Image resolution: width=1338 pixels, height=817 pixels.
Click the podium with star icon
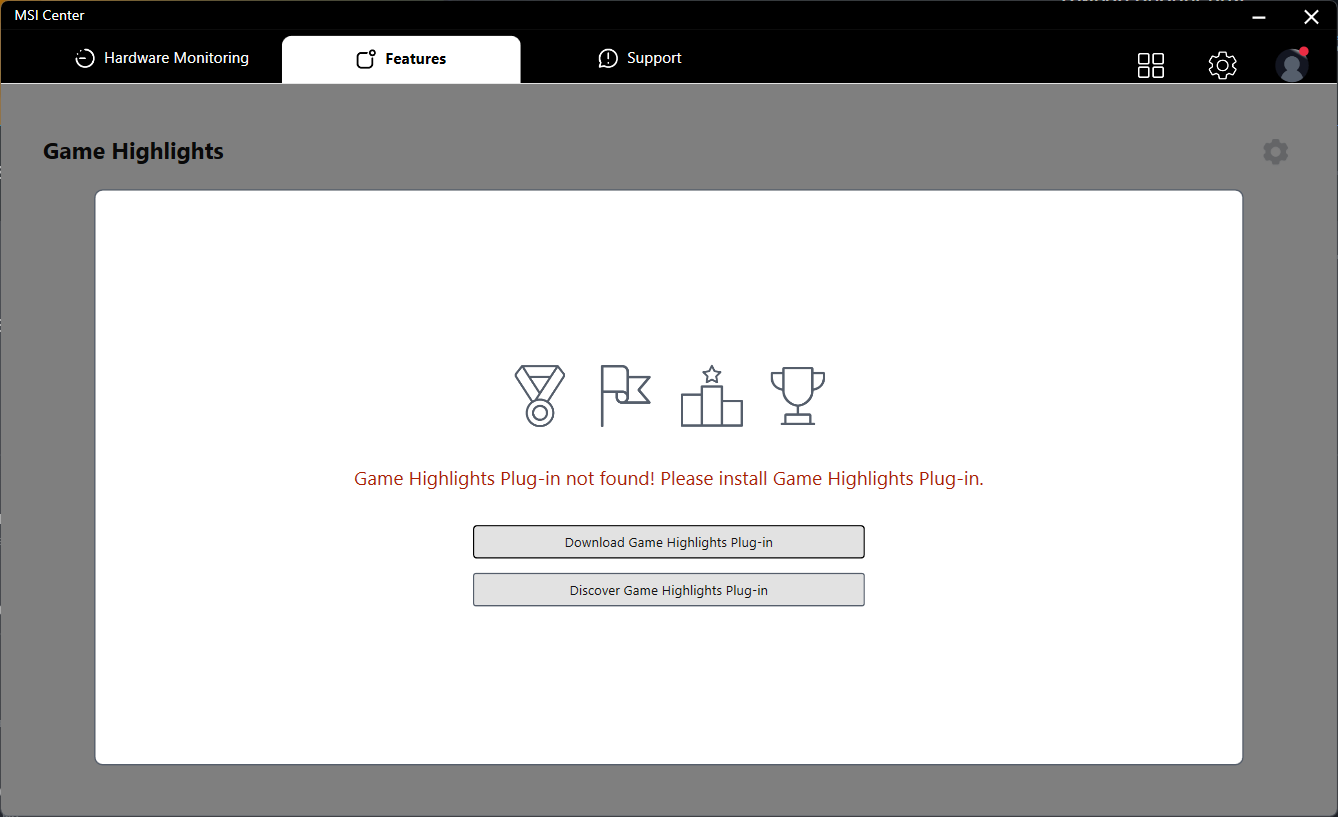pyautogui.click(x=712, y=396)
